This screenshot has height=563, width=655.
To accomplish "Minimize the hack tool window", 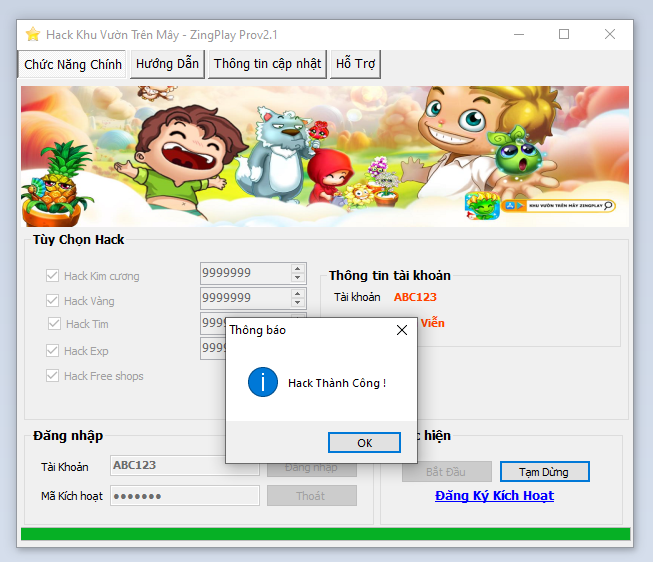I will (519, 34).
